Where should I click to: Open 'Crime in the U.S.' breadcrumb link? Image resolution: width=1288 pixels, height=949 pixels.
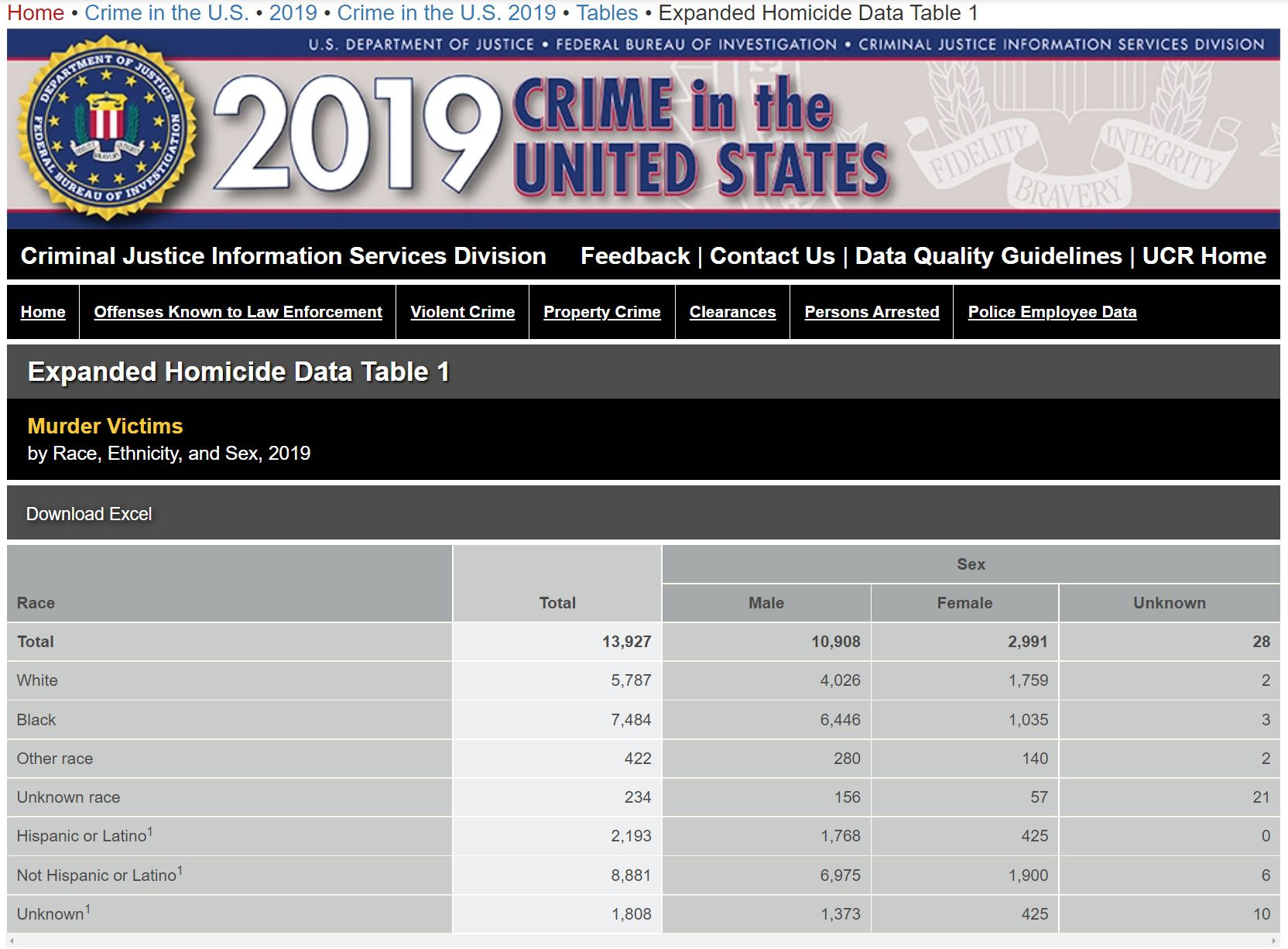[166, 13]
